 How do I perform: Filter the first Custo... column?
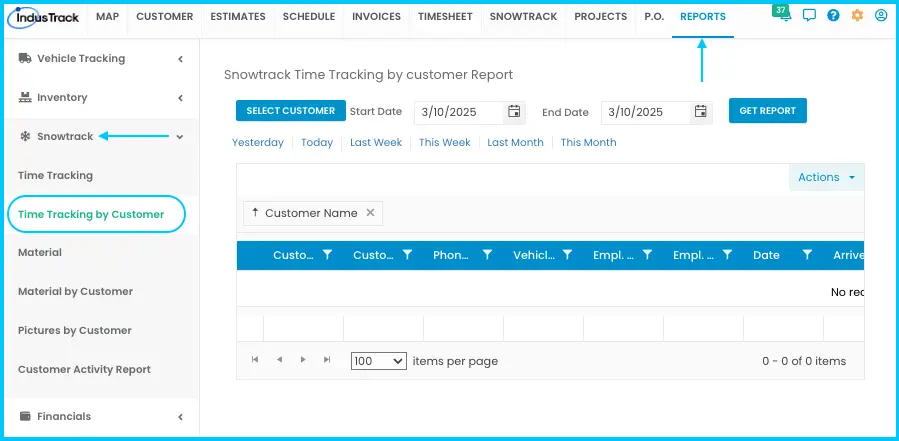tap(327, 255)
